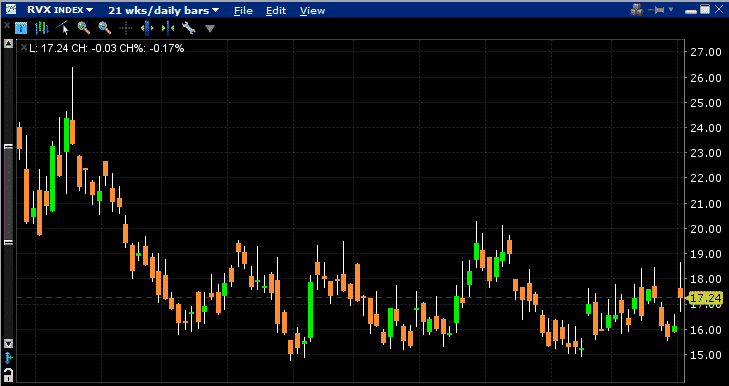
Task: Open the View menu
Action: (x=312, y=10)
